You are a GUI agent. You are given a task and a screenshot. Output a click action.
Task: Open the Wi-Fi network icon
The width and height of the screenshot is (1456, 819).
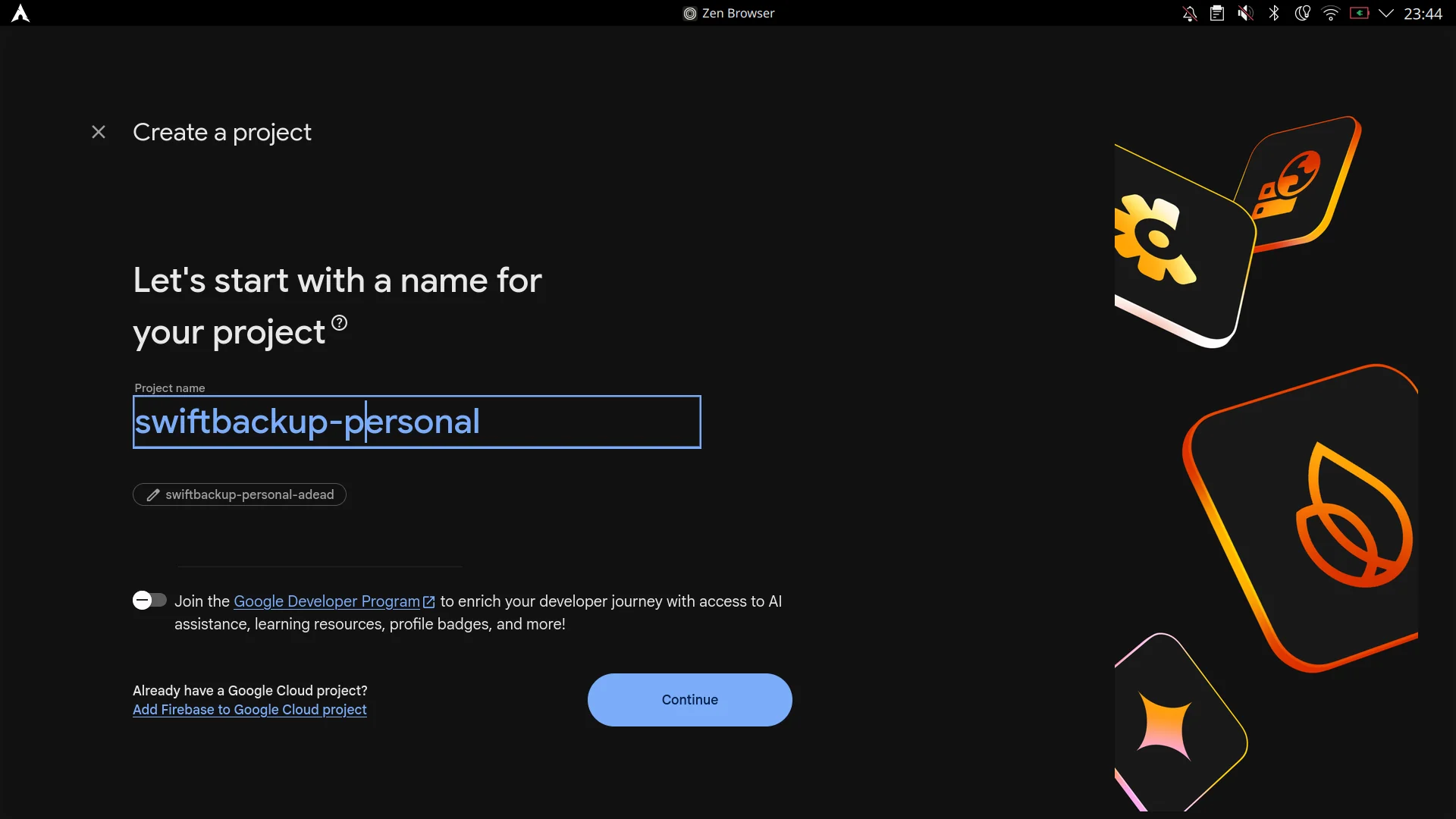pos(1331,13)
